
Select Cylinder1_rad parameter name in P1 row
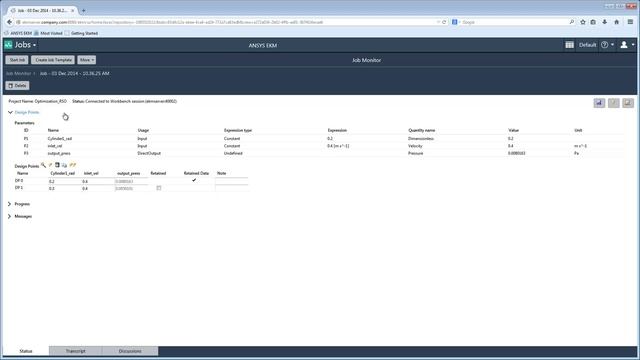[60, 139]
